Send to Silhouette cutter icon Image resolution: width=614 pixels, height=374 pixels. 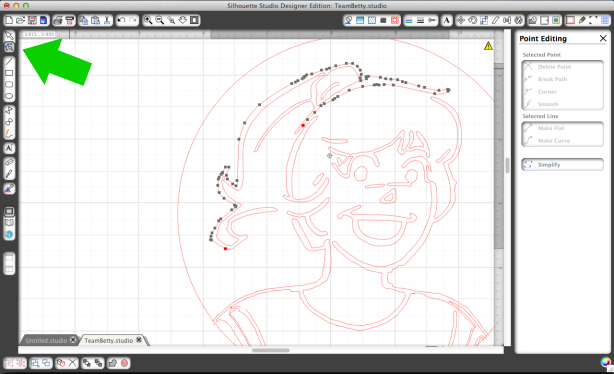69,20
